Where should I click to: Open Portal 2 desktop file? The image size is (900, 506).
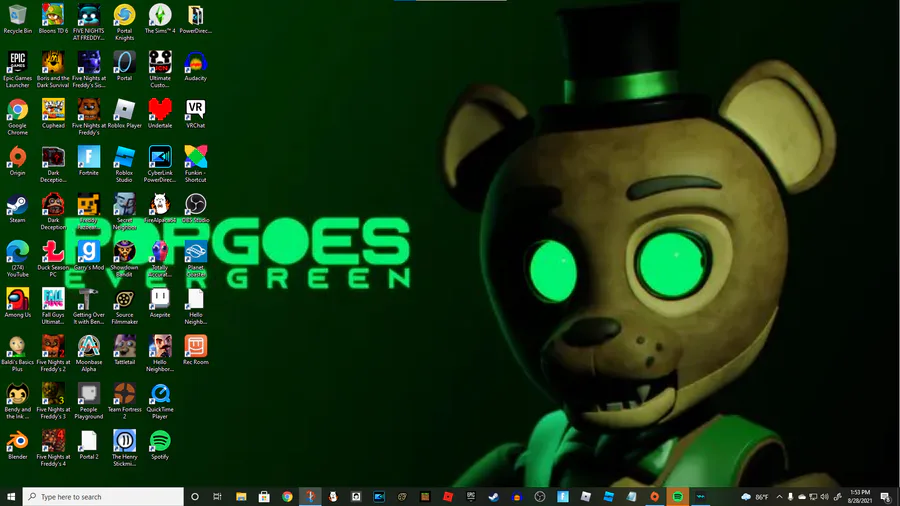89,445
